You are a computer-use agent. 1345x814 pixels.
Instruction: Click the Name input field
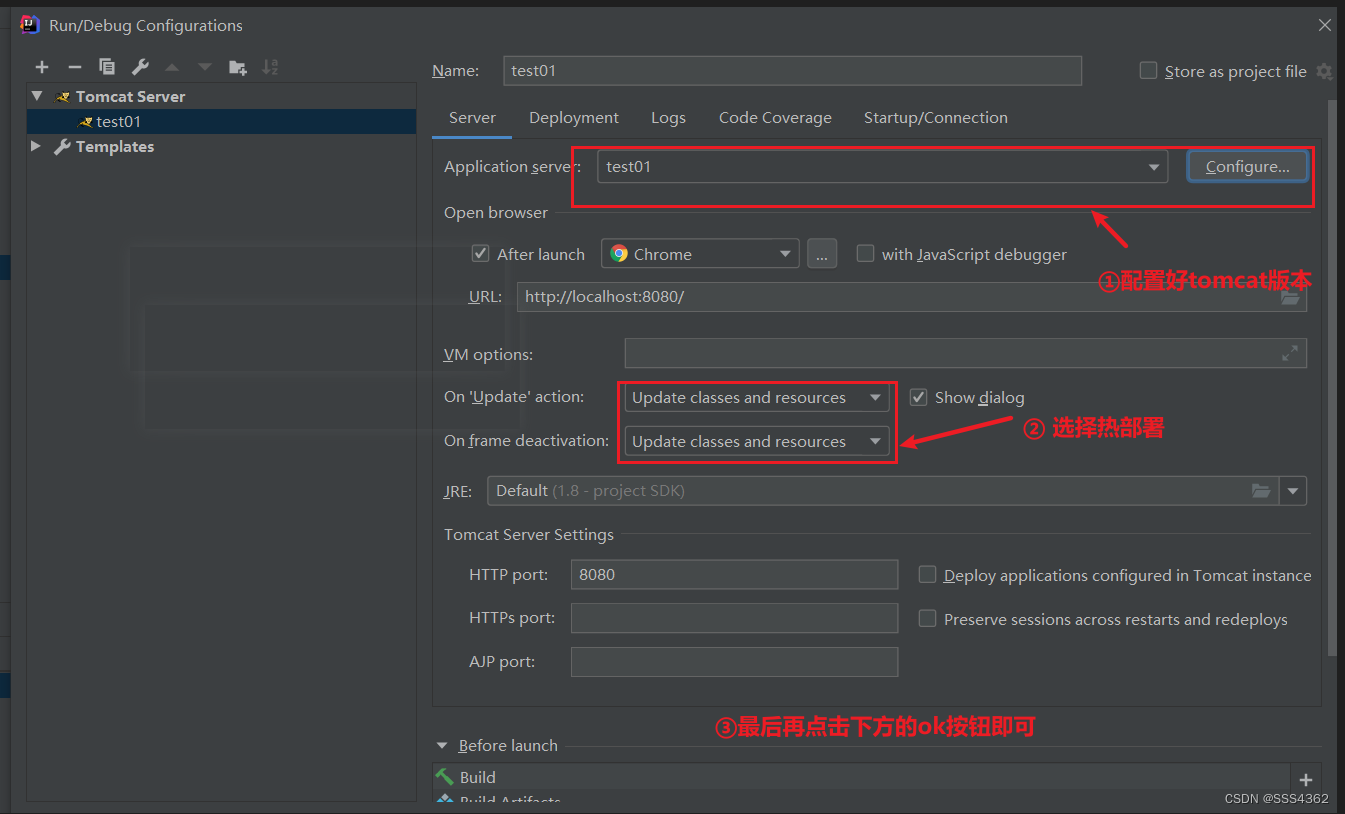(792, 71)
